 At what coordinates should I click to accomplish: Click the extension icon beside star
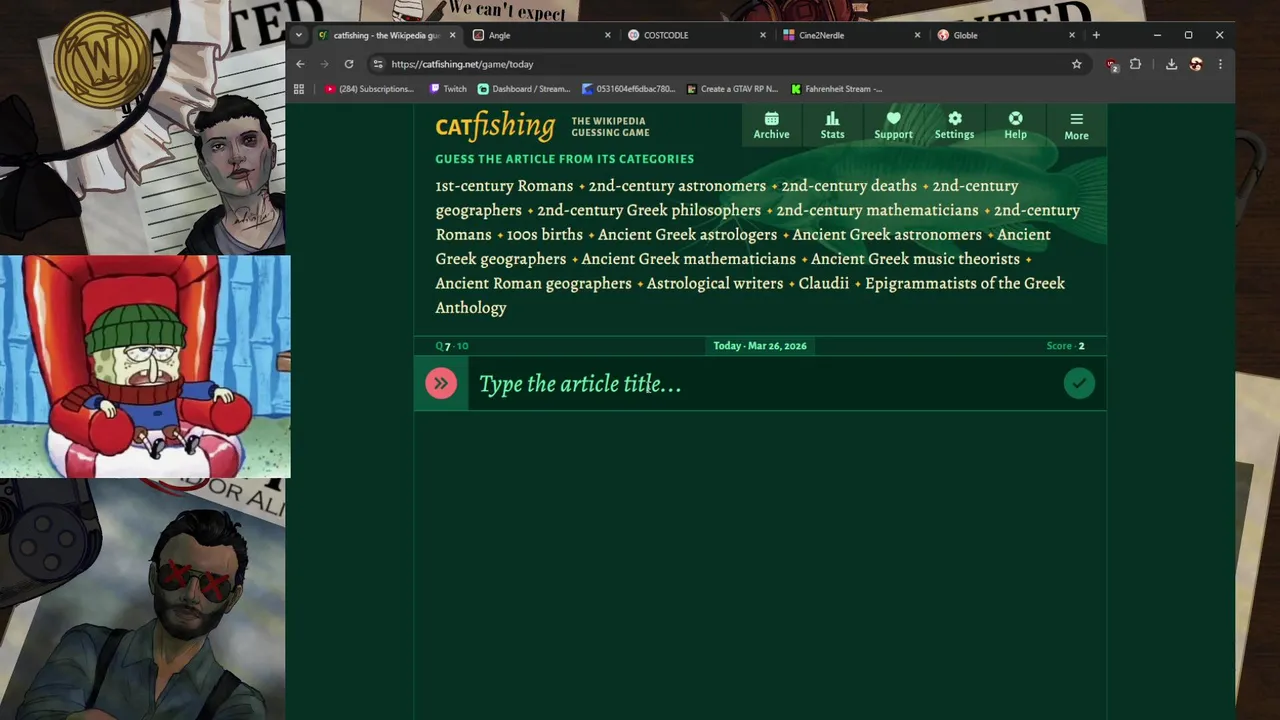point(1111,64)
